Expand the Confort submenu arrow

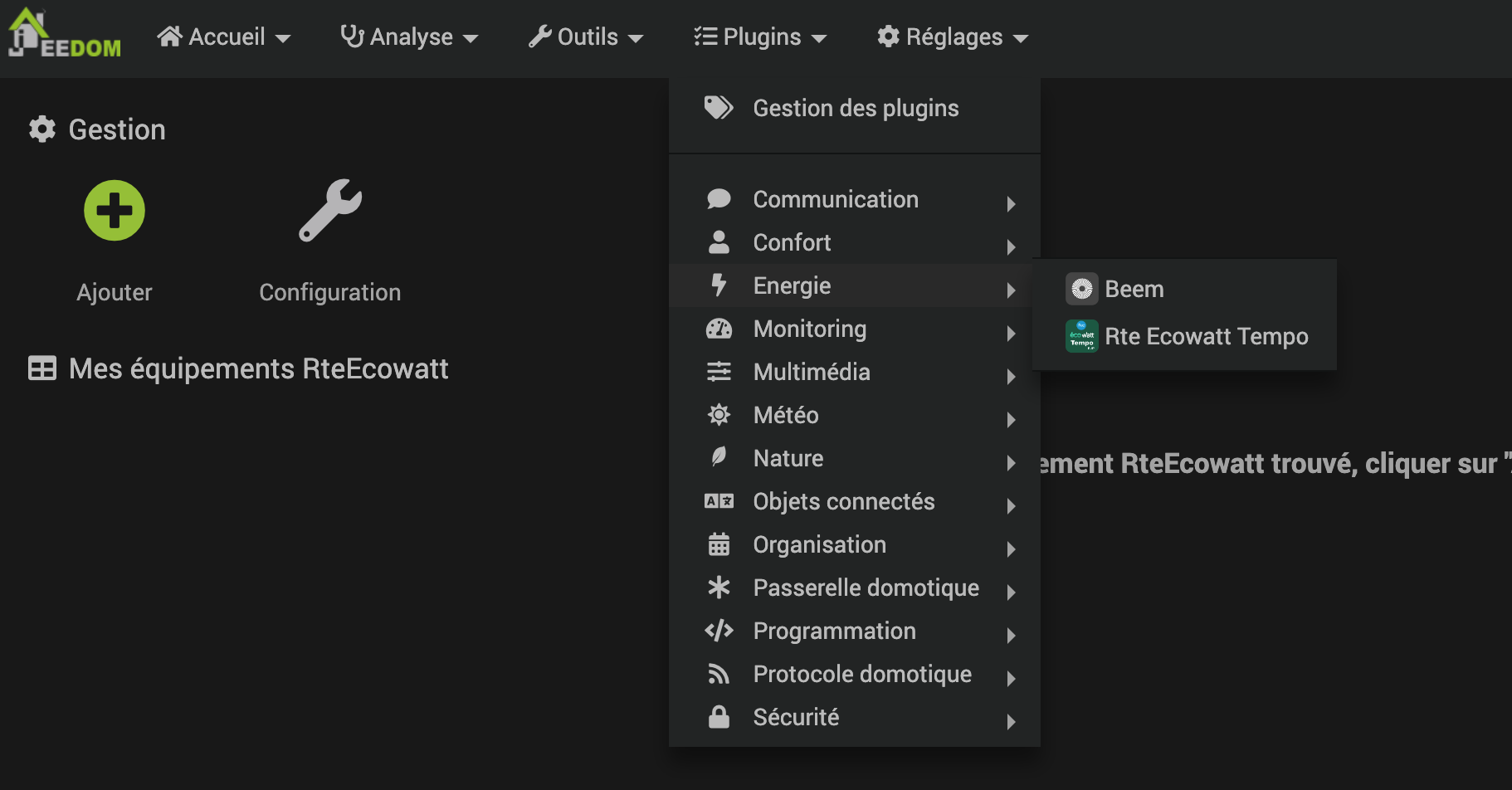[1011, 246]
